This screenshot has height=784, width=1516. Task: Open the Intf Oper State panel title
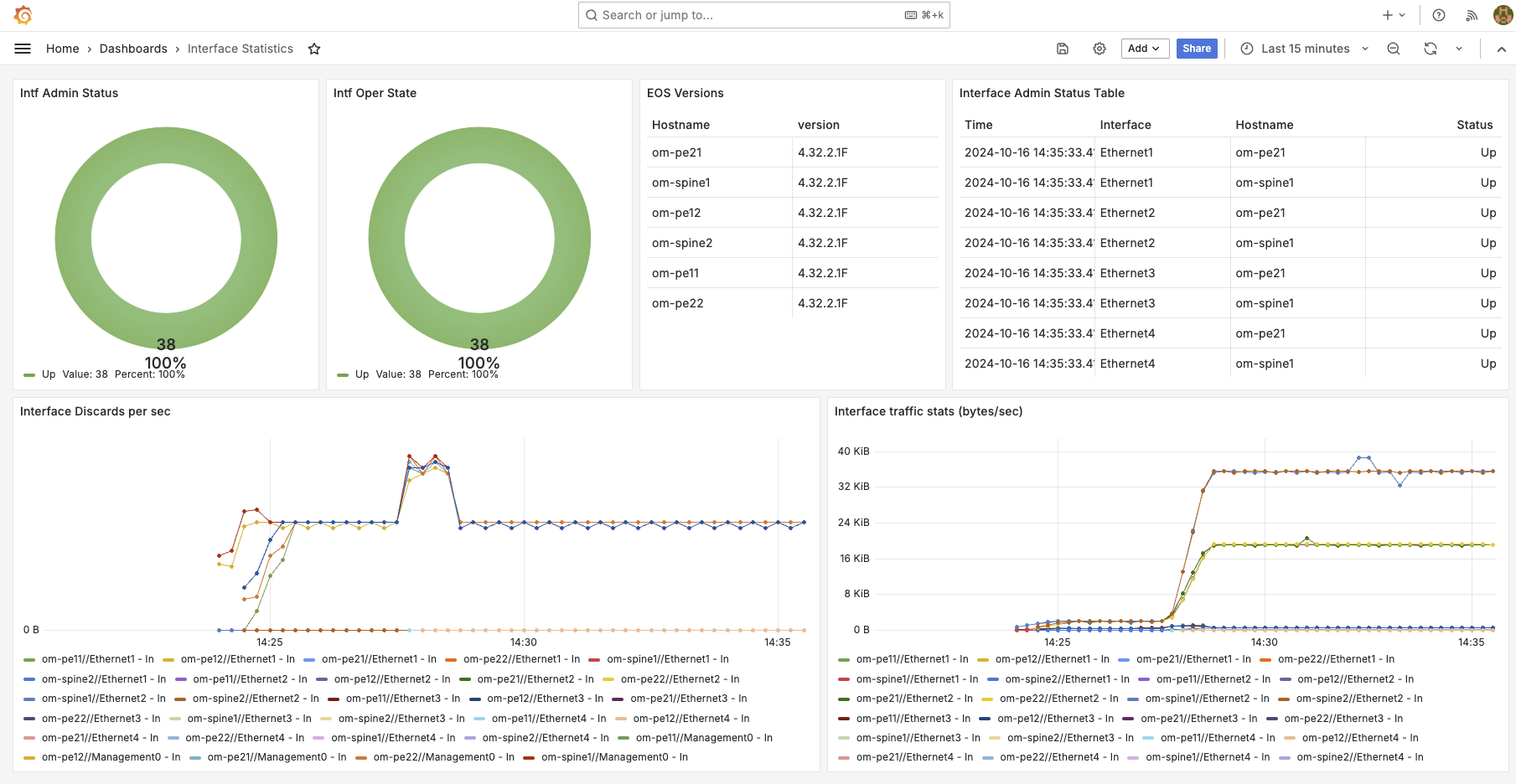click(375, 93)
